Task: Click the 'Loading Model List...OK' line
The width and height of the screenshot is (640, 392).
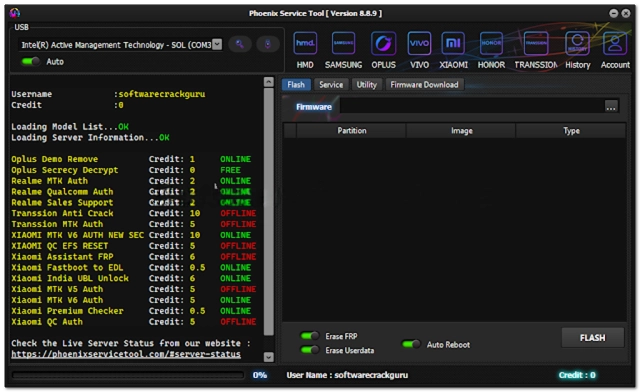Action: point(70,127)
